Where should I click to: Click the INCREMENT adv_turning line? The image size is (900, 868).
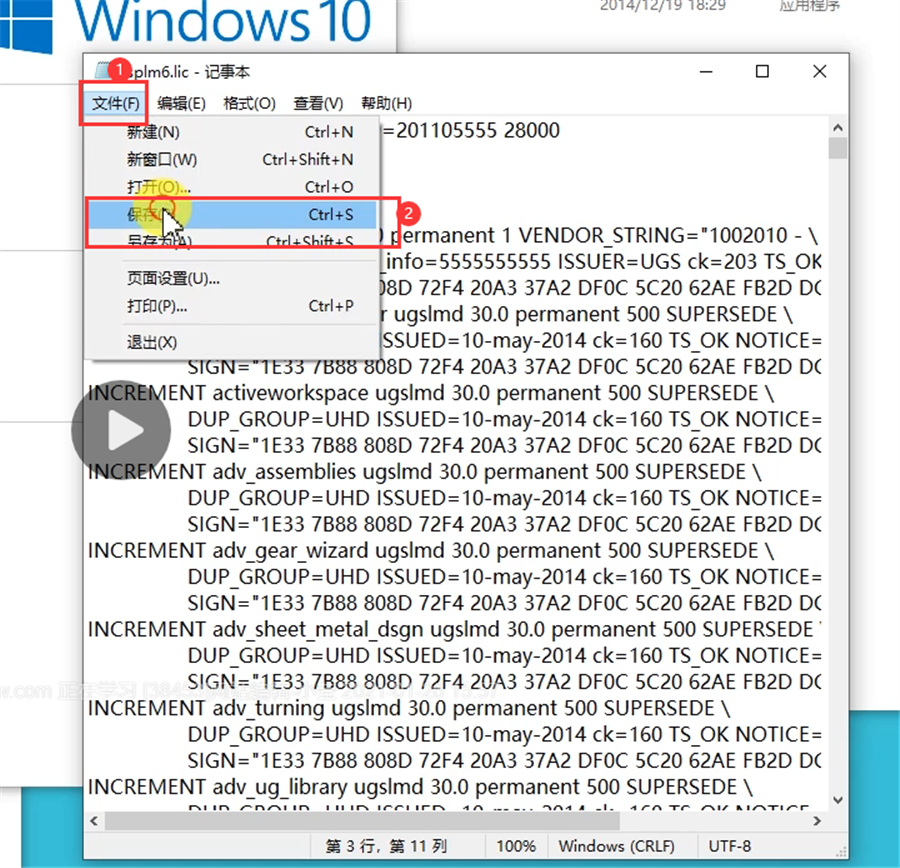coord(409,708)
